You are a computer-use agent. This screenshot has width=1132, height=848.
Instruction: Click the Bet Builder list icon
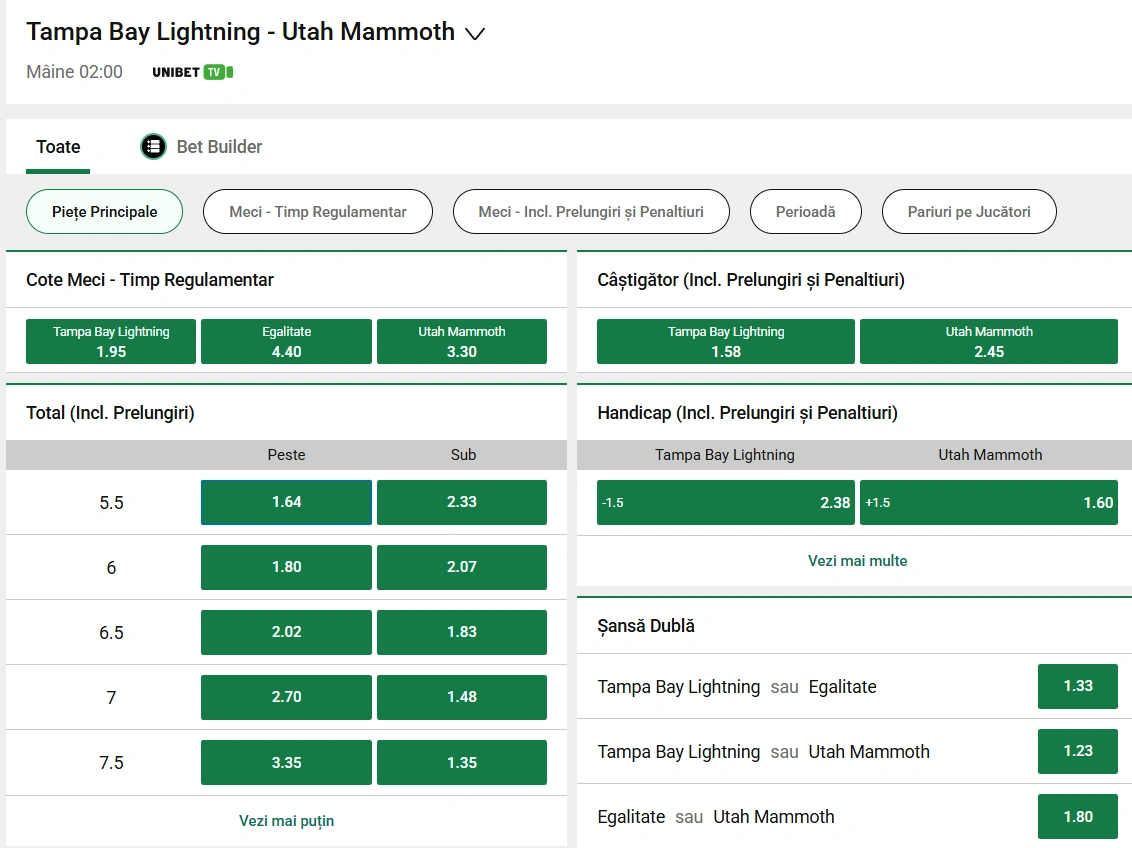(x=153, y=147)
